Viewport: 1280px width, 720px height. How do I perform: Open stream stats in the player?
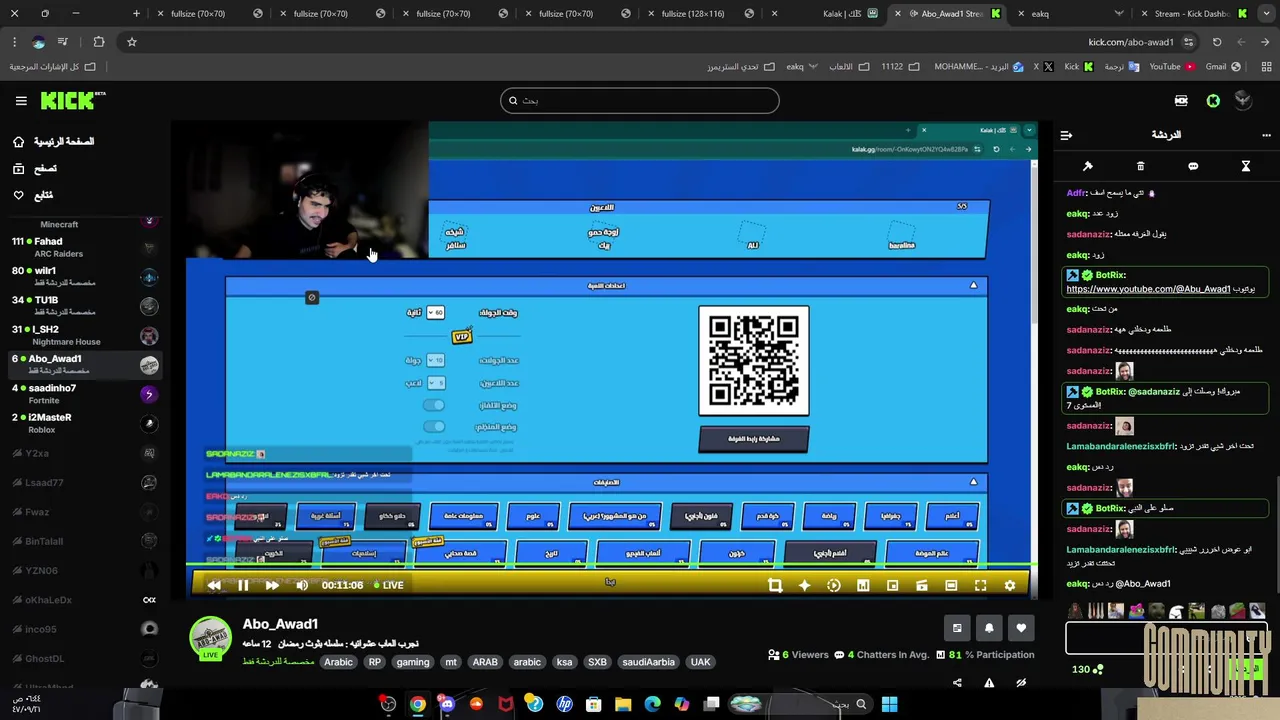[x=863, y=585]
